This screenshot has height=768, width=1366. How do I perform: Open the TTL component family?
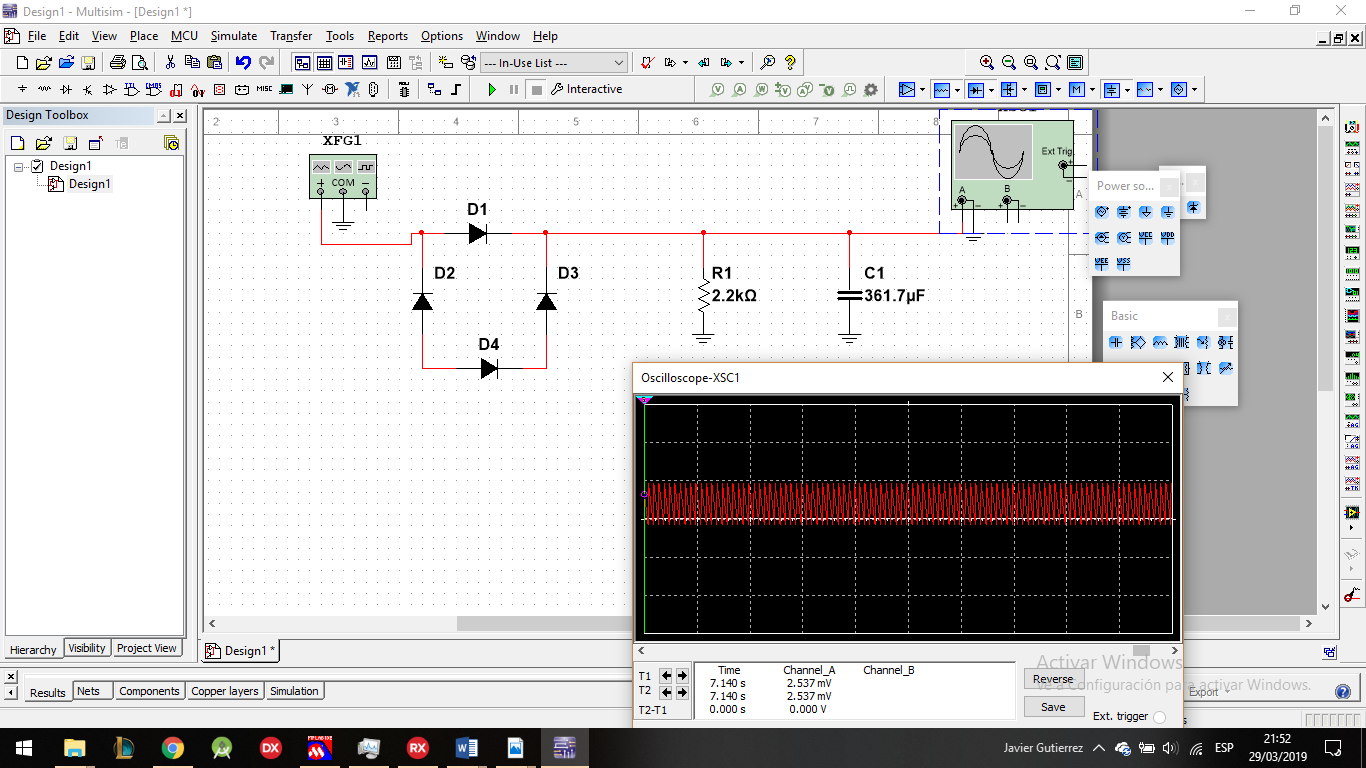click(x=132, y=89)
